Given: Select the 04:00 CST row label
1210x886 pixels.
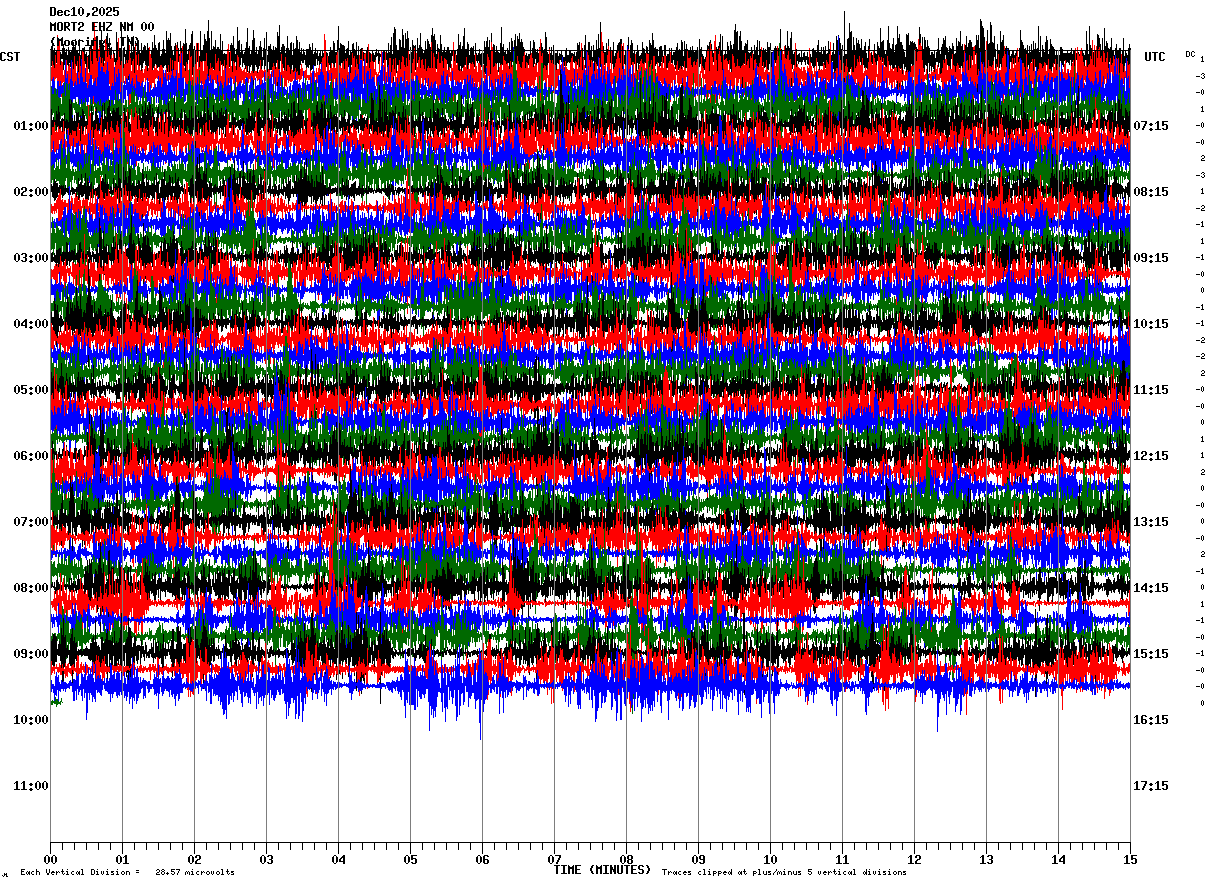Looking at the screenshot, I should pyautogui.click(x=31, y=324).
